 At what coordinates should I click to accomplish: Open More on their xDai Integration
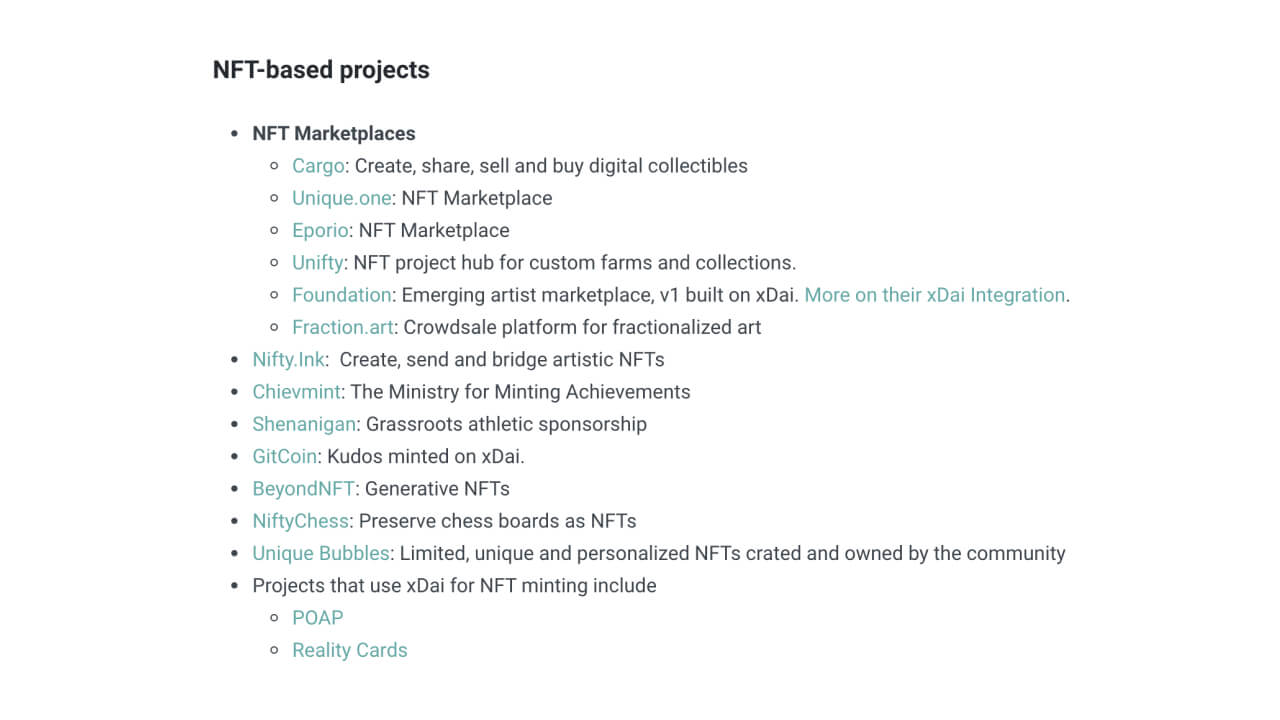pyautogui.click(x=934, y=295)
